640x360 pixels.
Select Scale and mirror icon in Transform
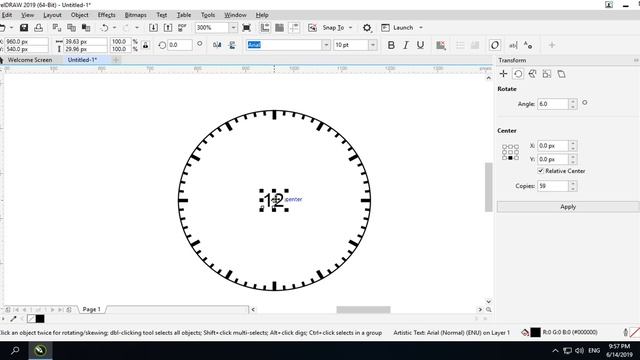pyautogui.click(x=532, y=73)
